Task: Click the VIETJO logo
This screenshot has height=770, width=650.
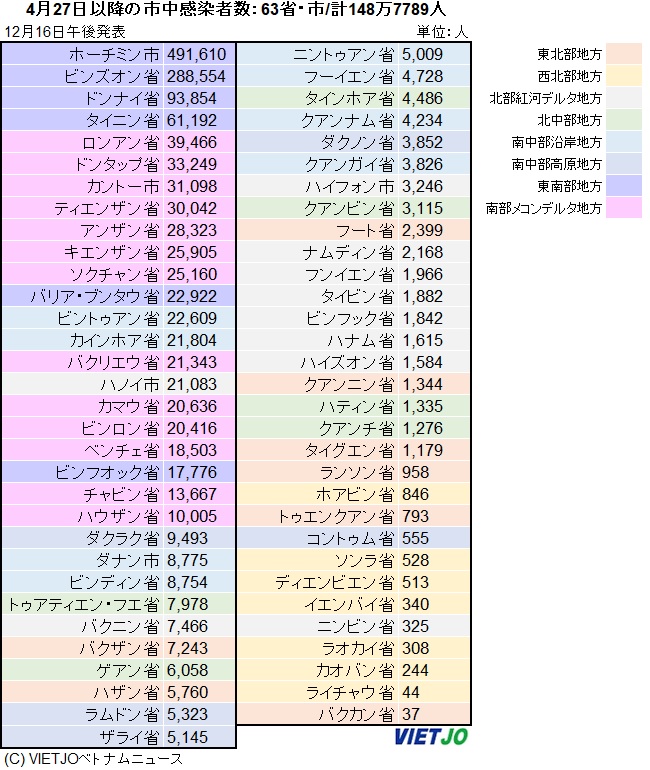Action: [x=431, y=737]
